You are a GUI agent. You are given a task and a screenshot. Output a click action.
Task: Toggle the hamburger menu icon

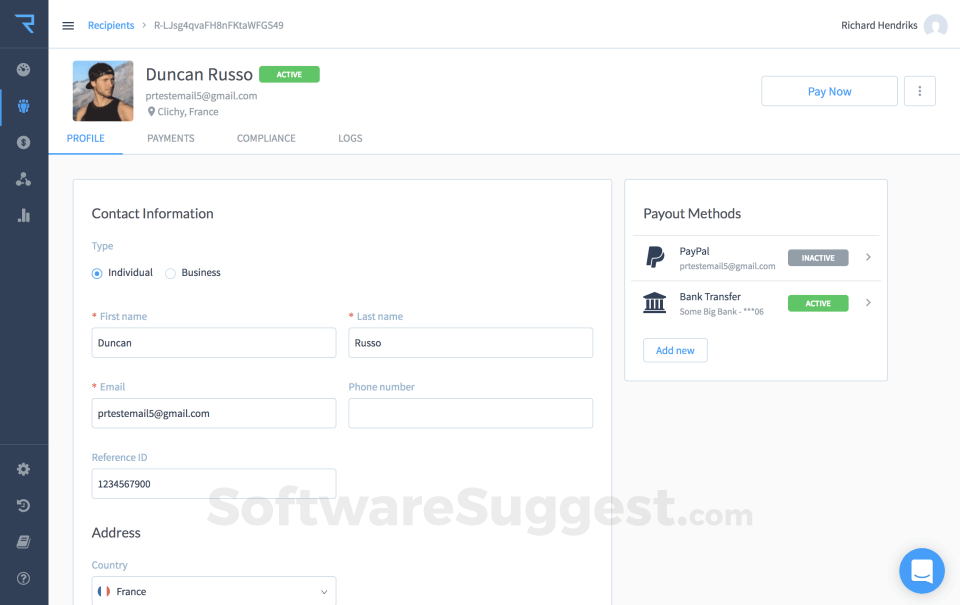(x=68, y=25)
